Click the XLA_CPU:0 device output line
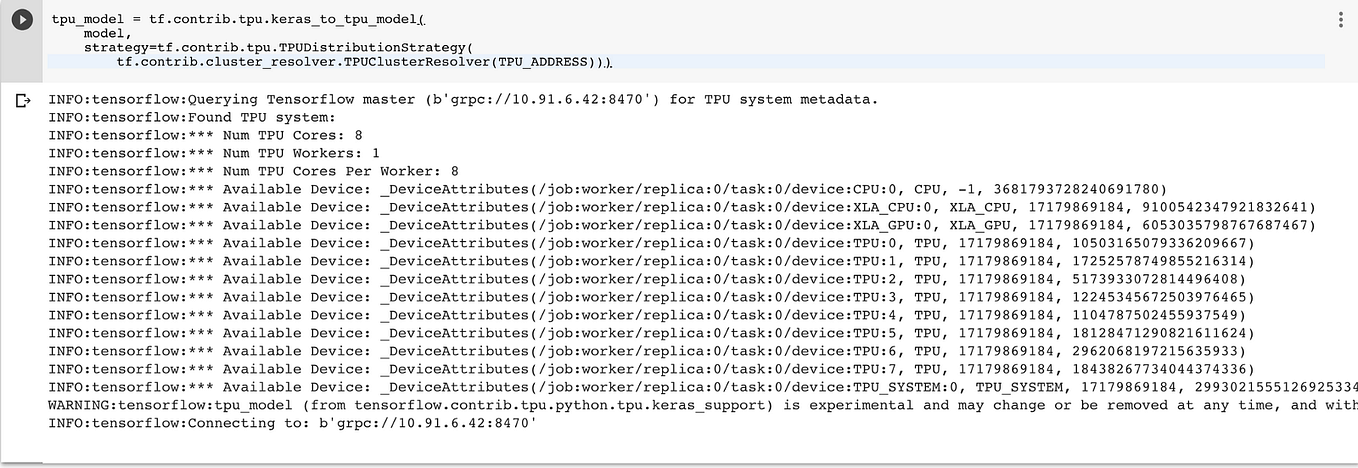 pos(682,207)
